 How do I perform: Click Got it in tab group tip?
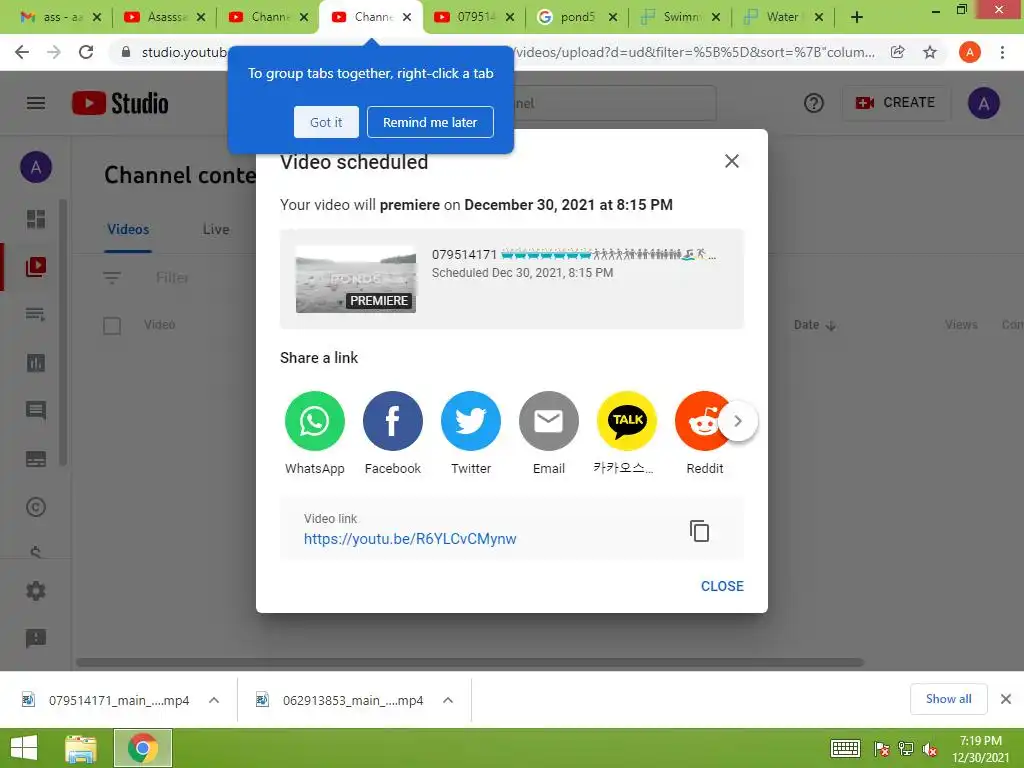[326, 122]
